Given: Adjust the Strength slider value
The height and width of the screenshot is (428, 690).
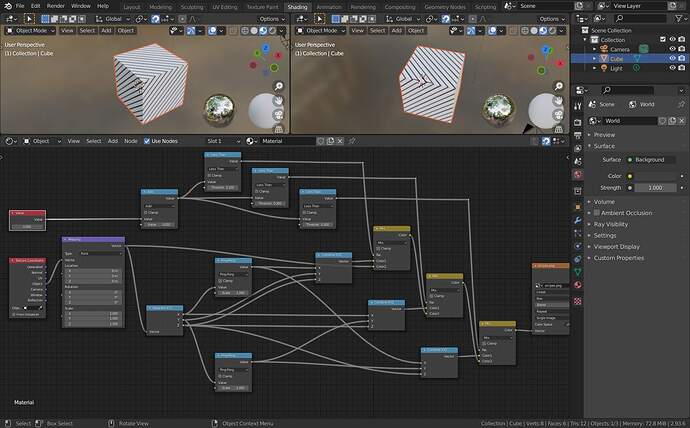Looking at the screenshot, I should (655, 188).
